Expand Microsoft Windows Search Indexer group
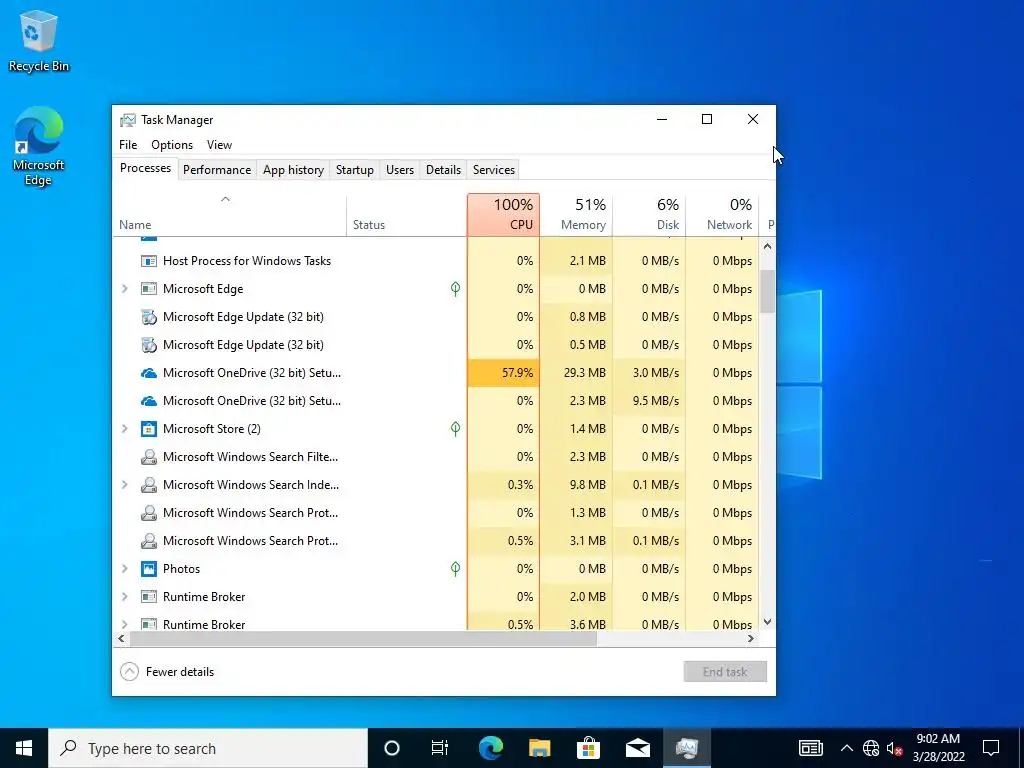This screenshot has width=1024, height=768. pos(125,485)
